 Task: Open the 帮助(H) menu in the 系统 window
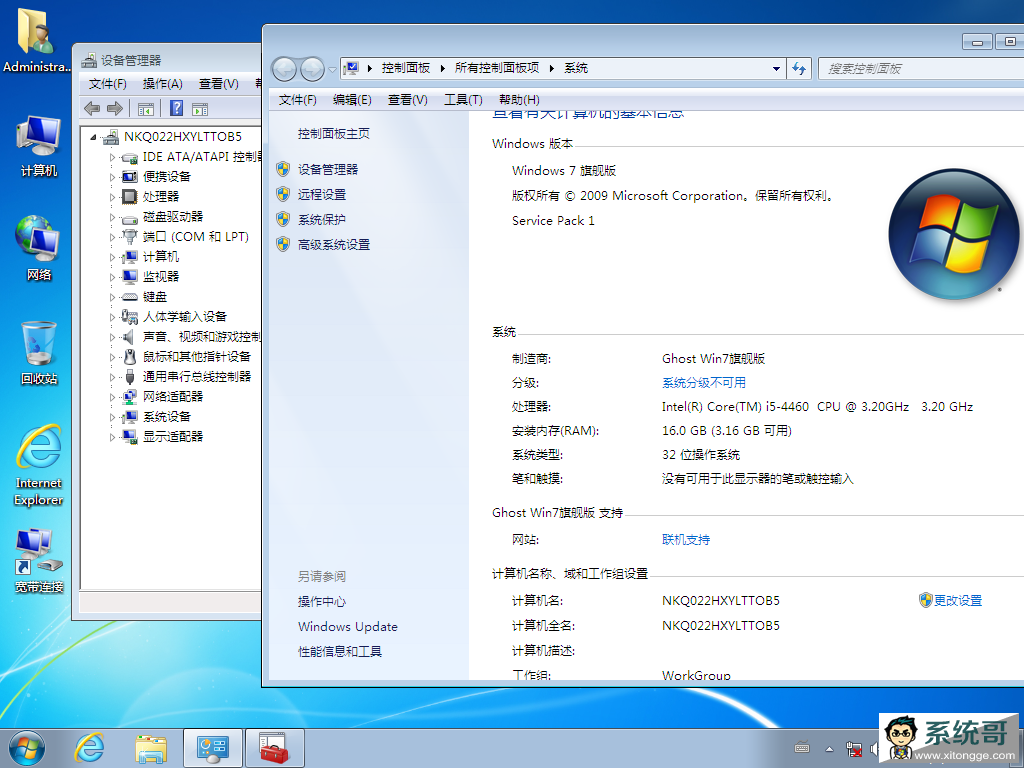pos(519,99)
